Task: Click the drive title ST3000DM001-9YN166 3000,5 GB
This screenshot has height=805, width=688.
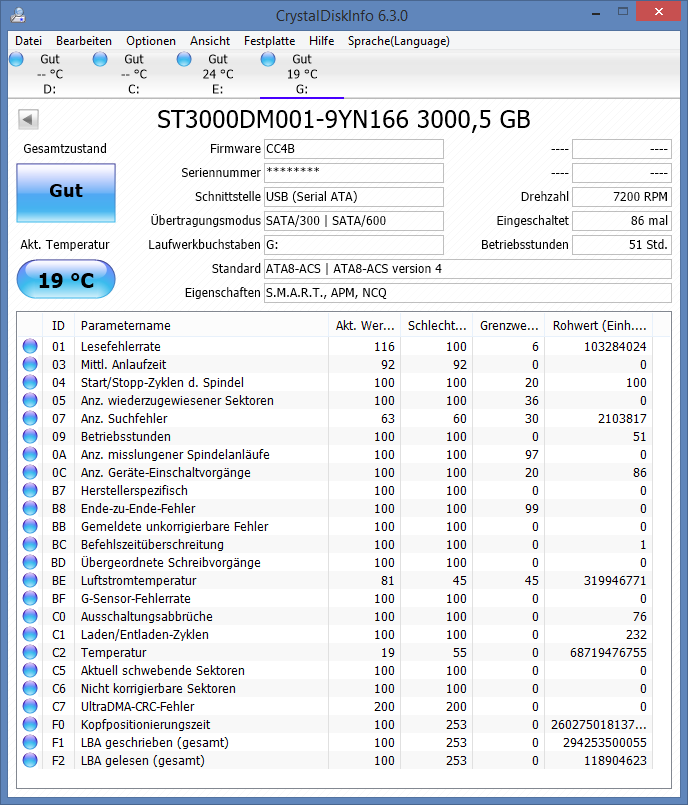Action: [343, 120]
